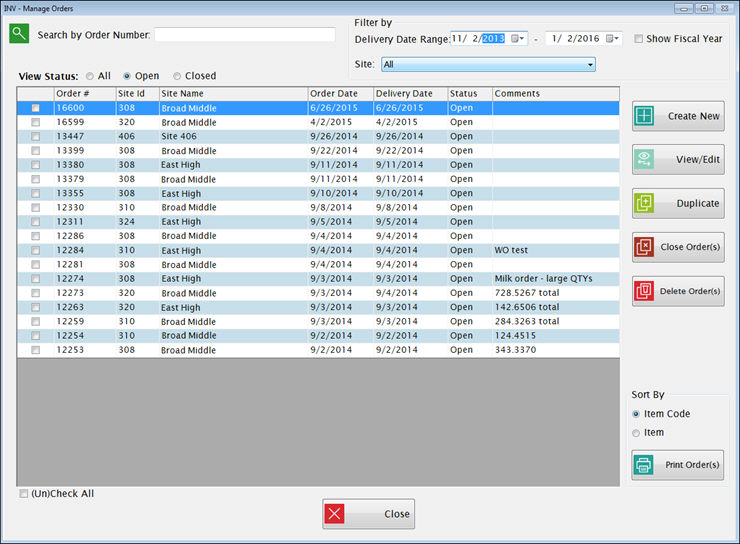Check the box for order 13447
740x544 pixels.
(36, 137)
